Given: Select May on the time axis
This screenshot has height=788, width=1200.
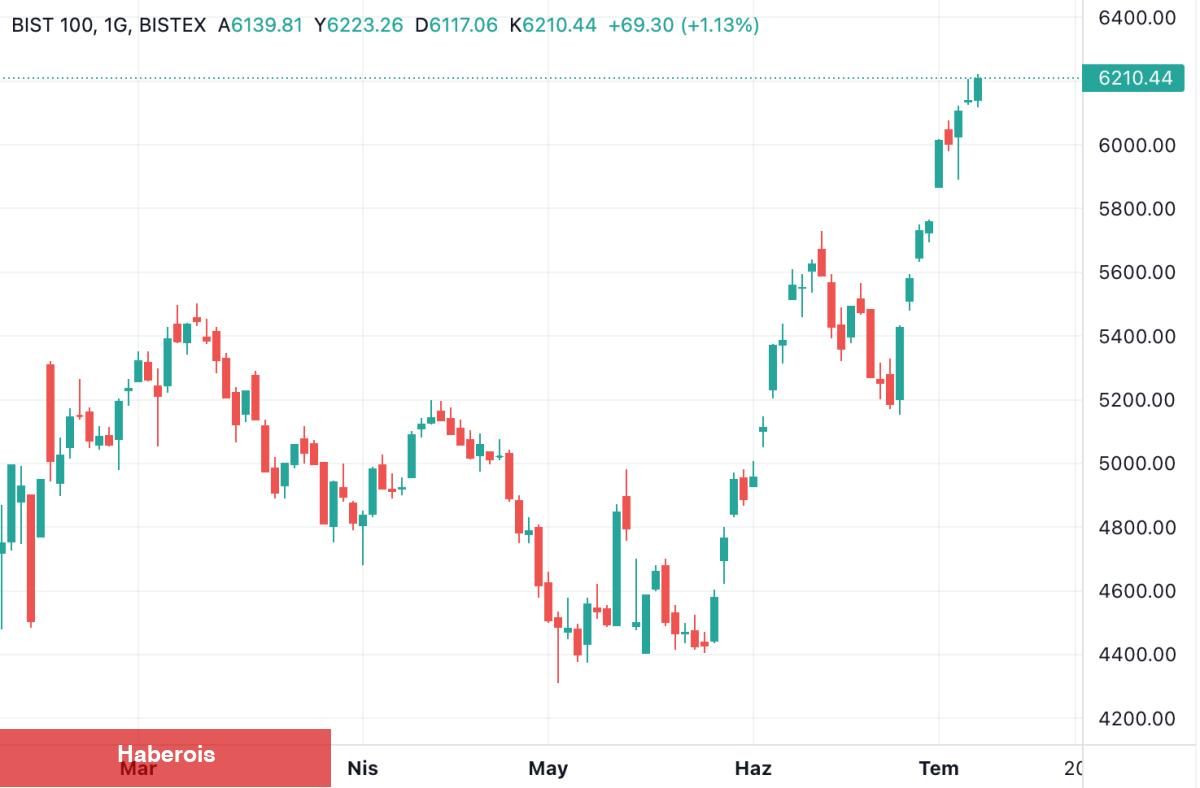Looking at the screenshot, I should [548, 768].
